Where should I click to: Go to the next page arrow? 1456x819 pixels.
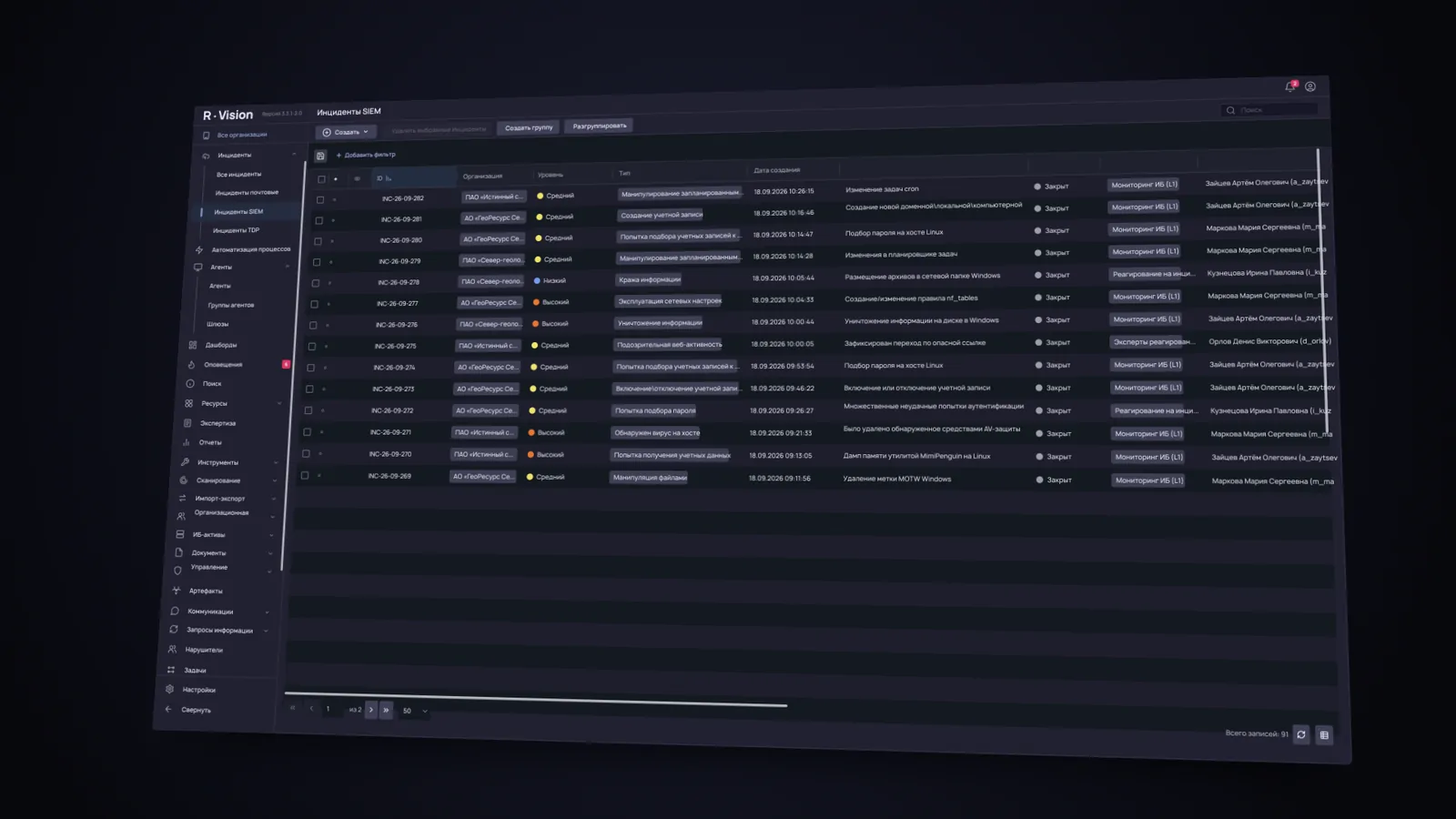(371, 710)
